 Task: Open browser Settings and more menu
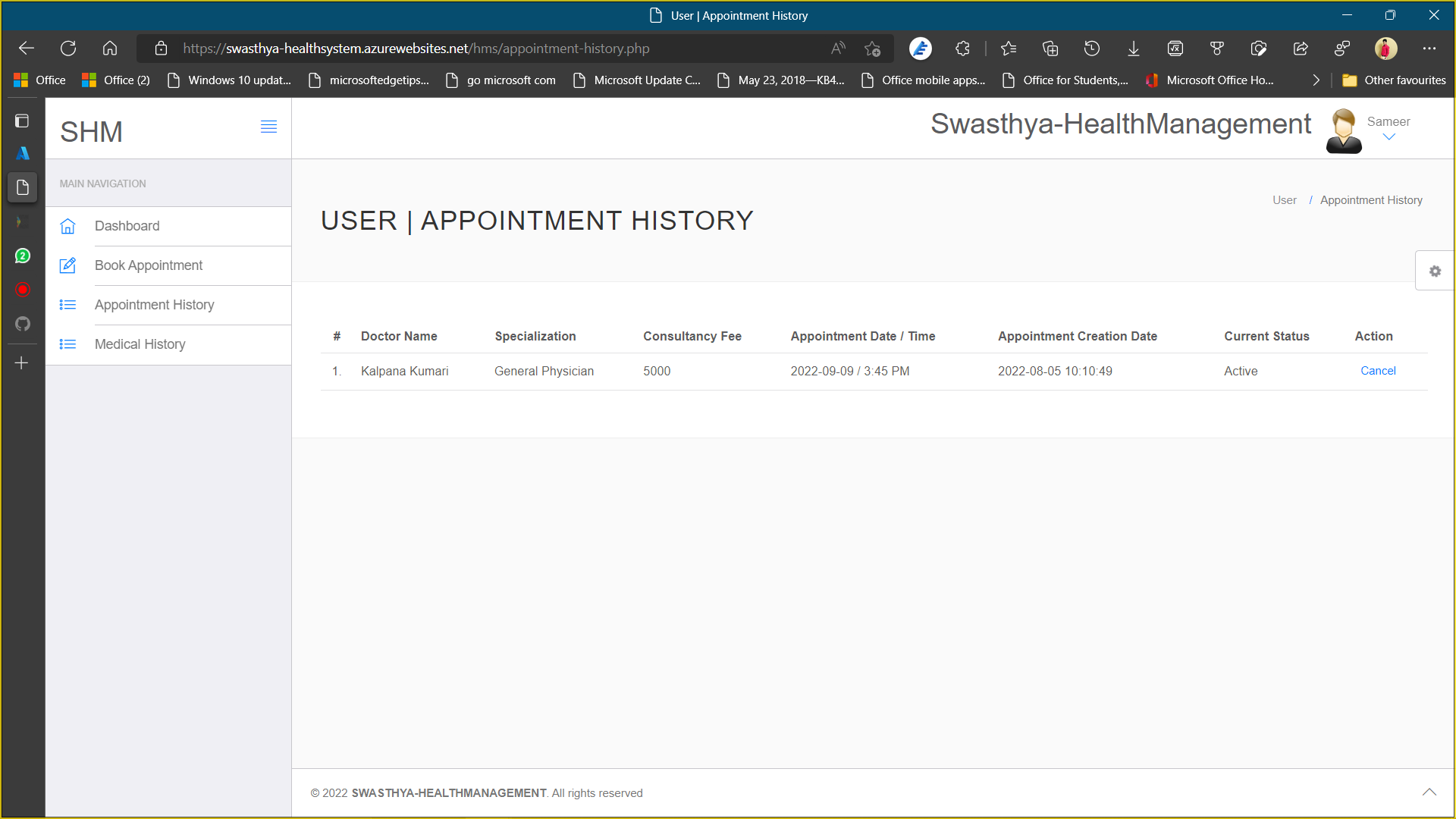(1429, 49)
